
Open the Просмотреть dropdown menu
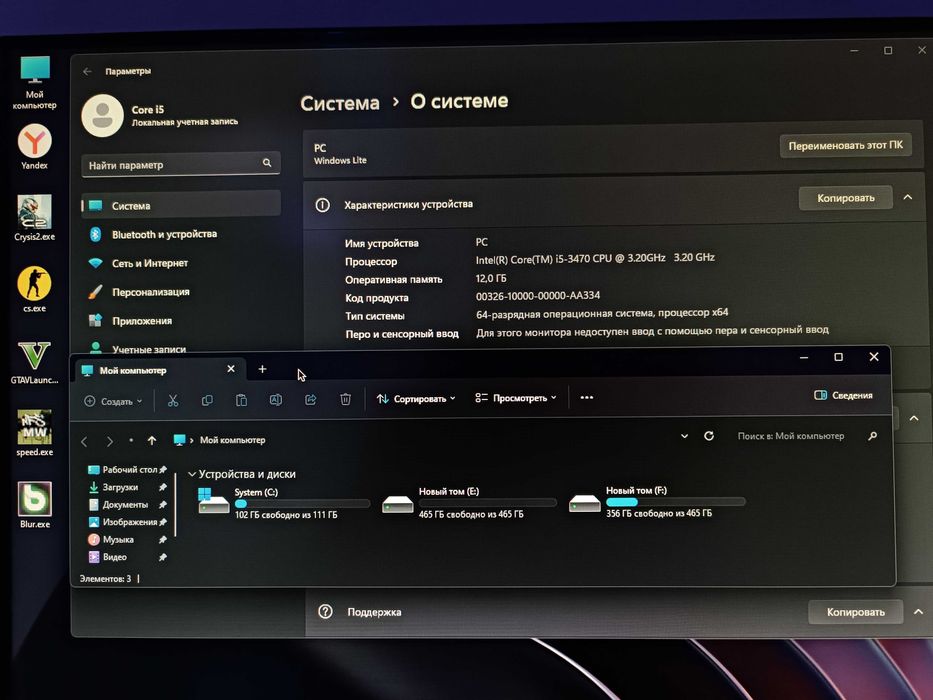(516, 398)
